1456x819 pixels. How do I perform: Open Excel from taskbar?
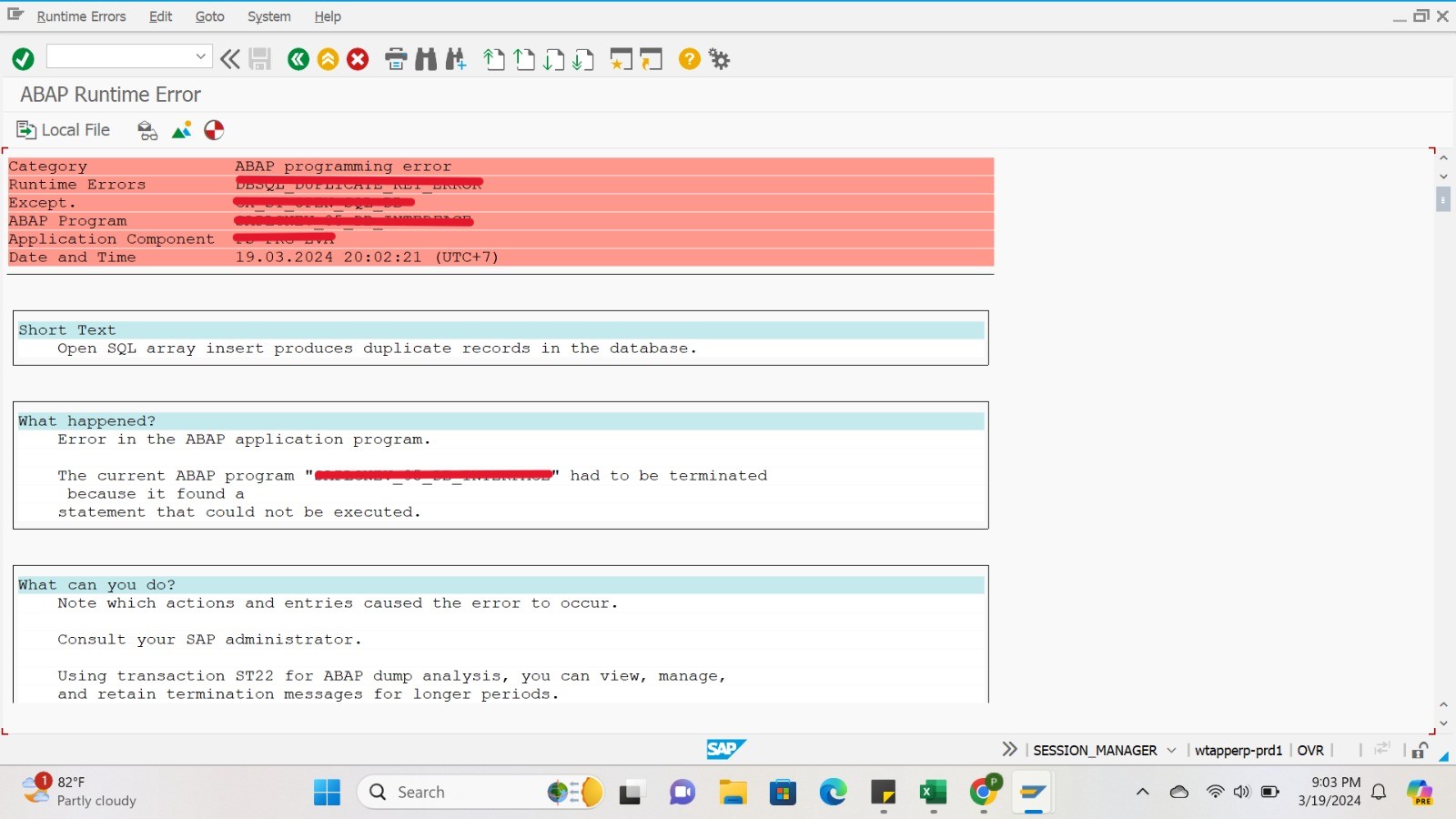tap(933, 792)
